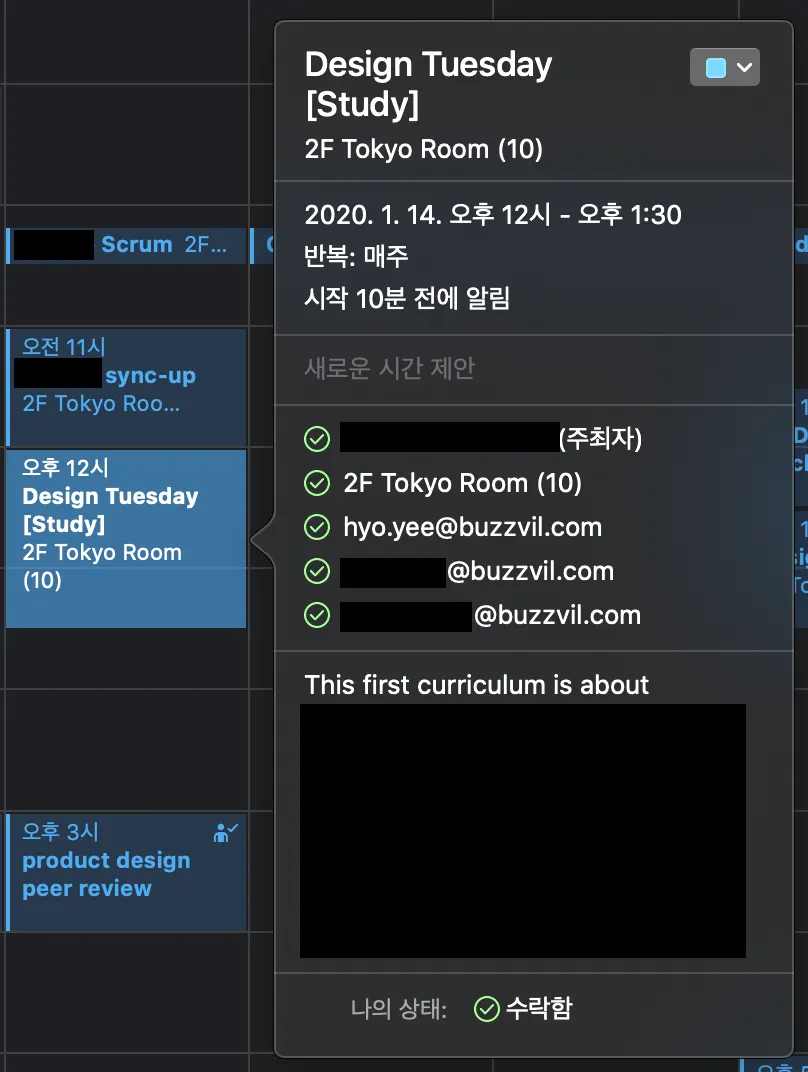Click the green check icon beside 수락함

487,1008
